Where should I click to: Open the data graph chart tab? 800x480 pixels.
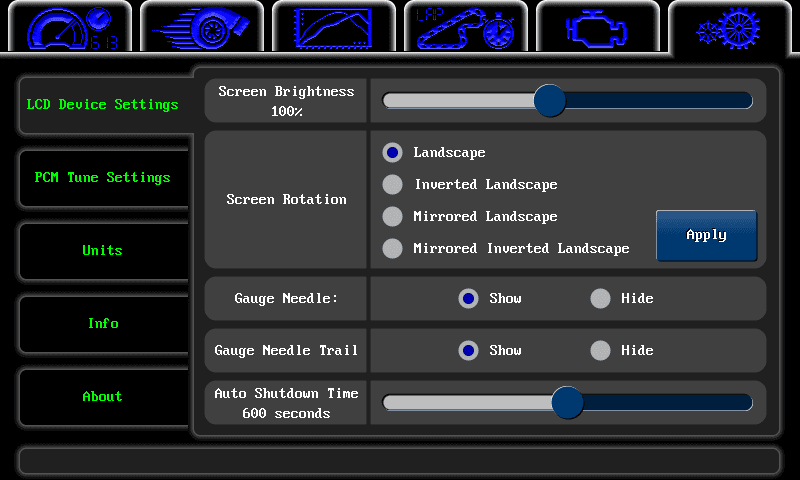[334, 27]
